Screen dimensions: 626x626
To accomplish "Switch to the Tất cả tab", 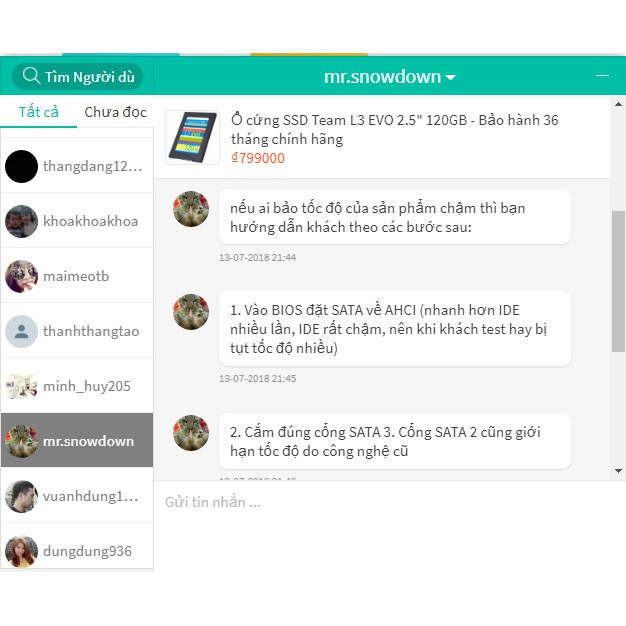I will pos(39,112).
